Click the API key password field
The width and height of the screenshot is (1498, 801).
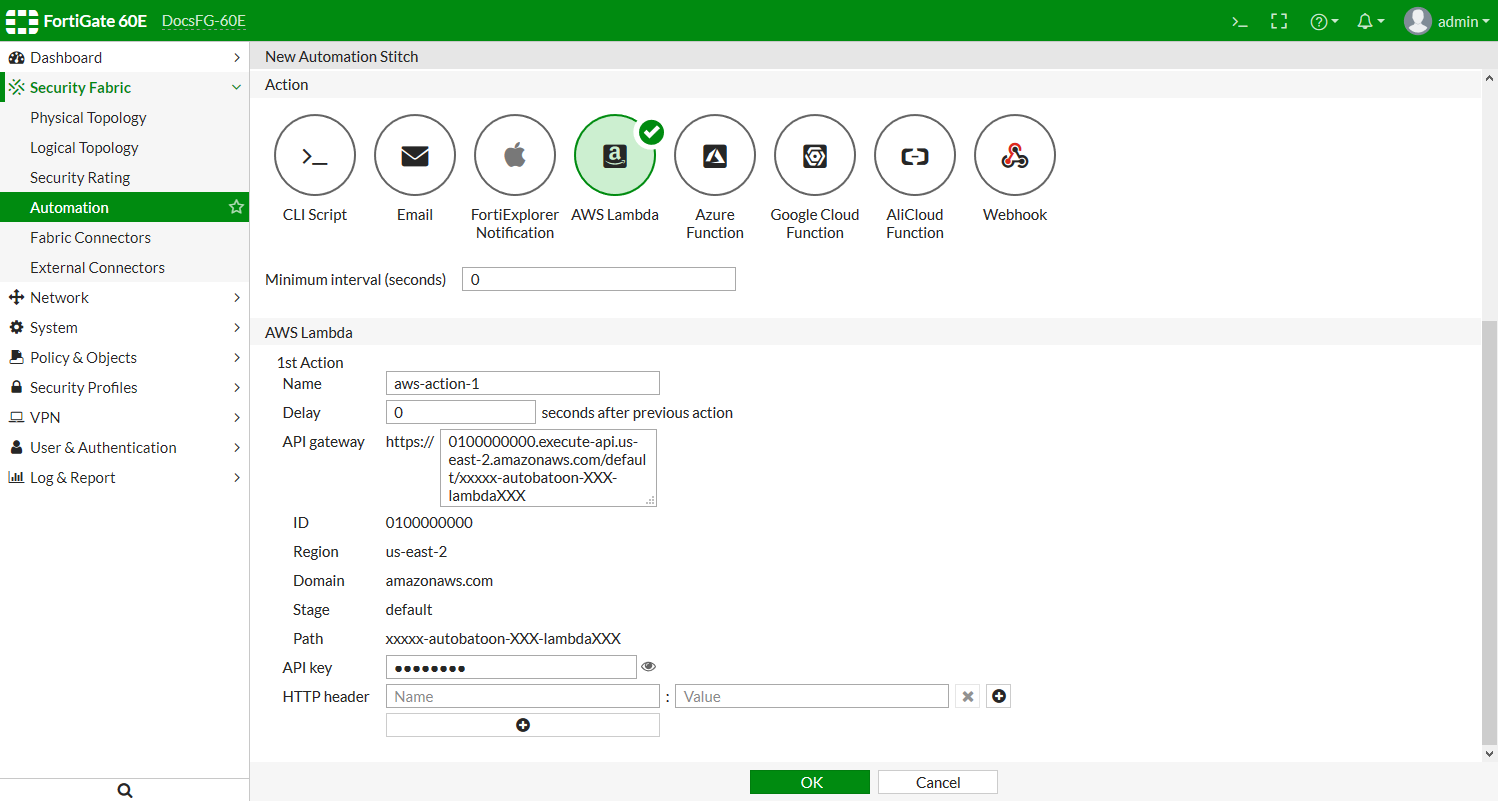[x=511, y=667]
